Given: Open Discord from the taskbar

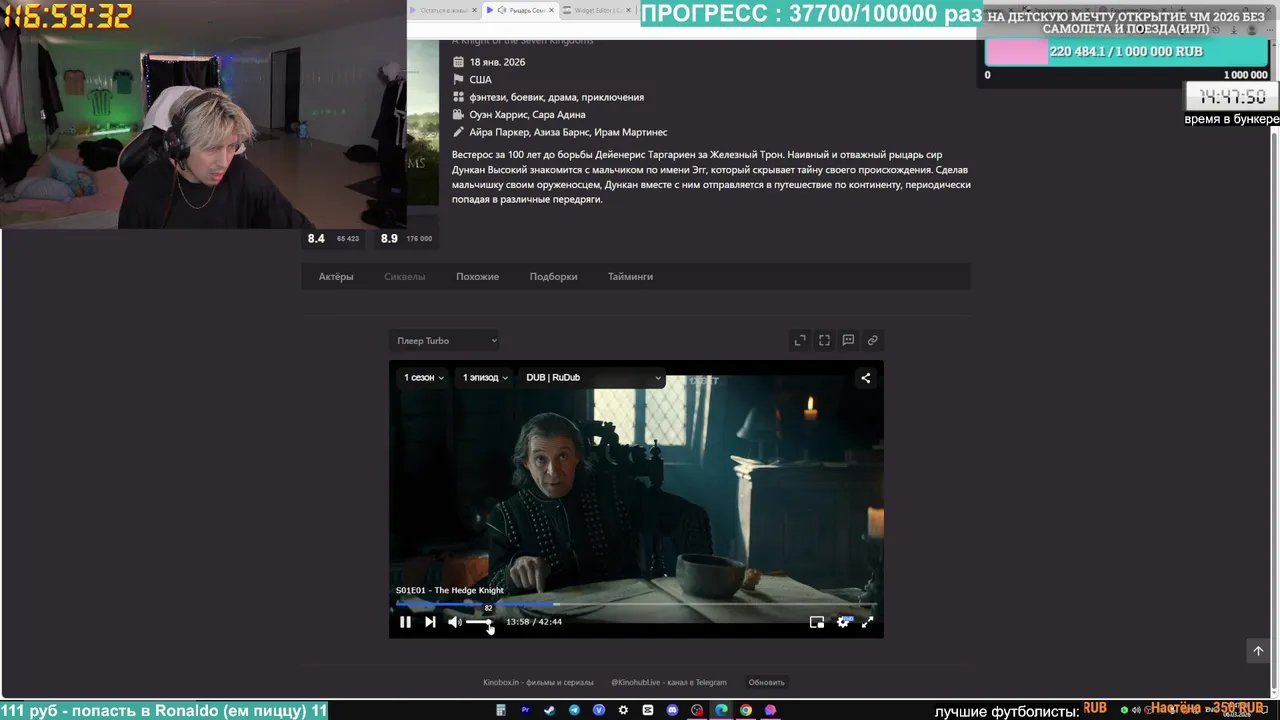Looking at the screenshot, I should coord(672,710).
